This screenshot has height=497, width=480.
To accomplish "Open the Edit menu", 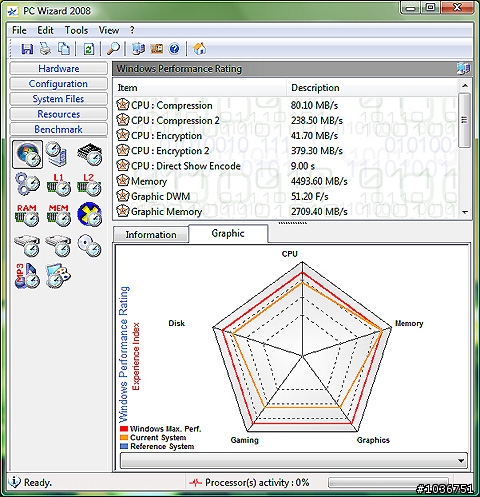I will pyautogui.click(x=45, y=30).
